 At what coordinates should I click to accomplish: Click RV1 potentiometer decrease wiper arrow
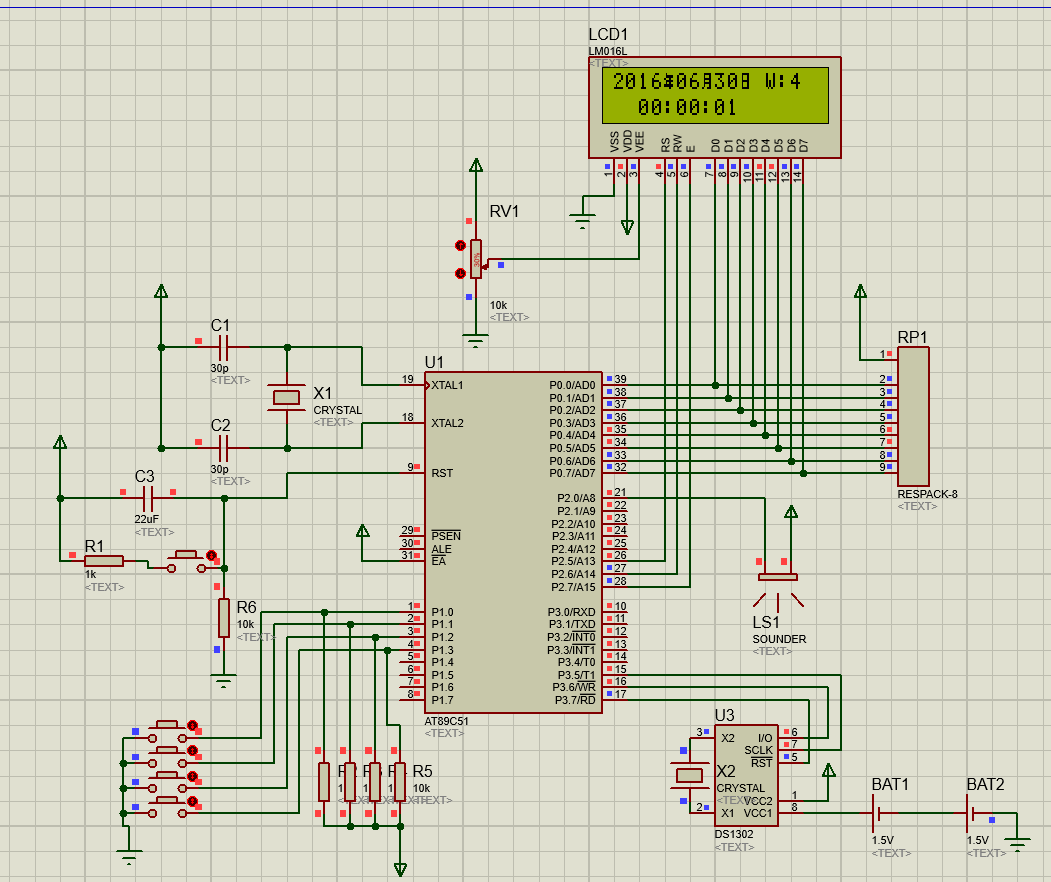pyautogui.click(x=460, y=273)
